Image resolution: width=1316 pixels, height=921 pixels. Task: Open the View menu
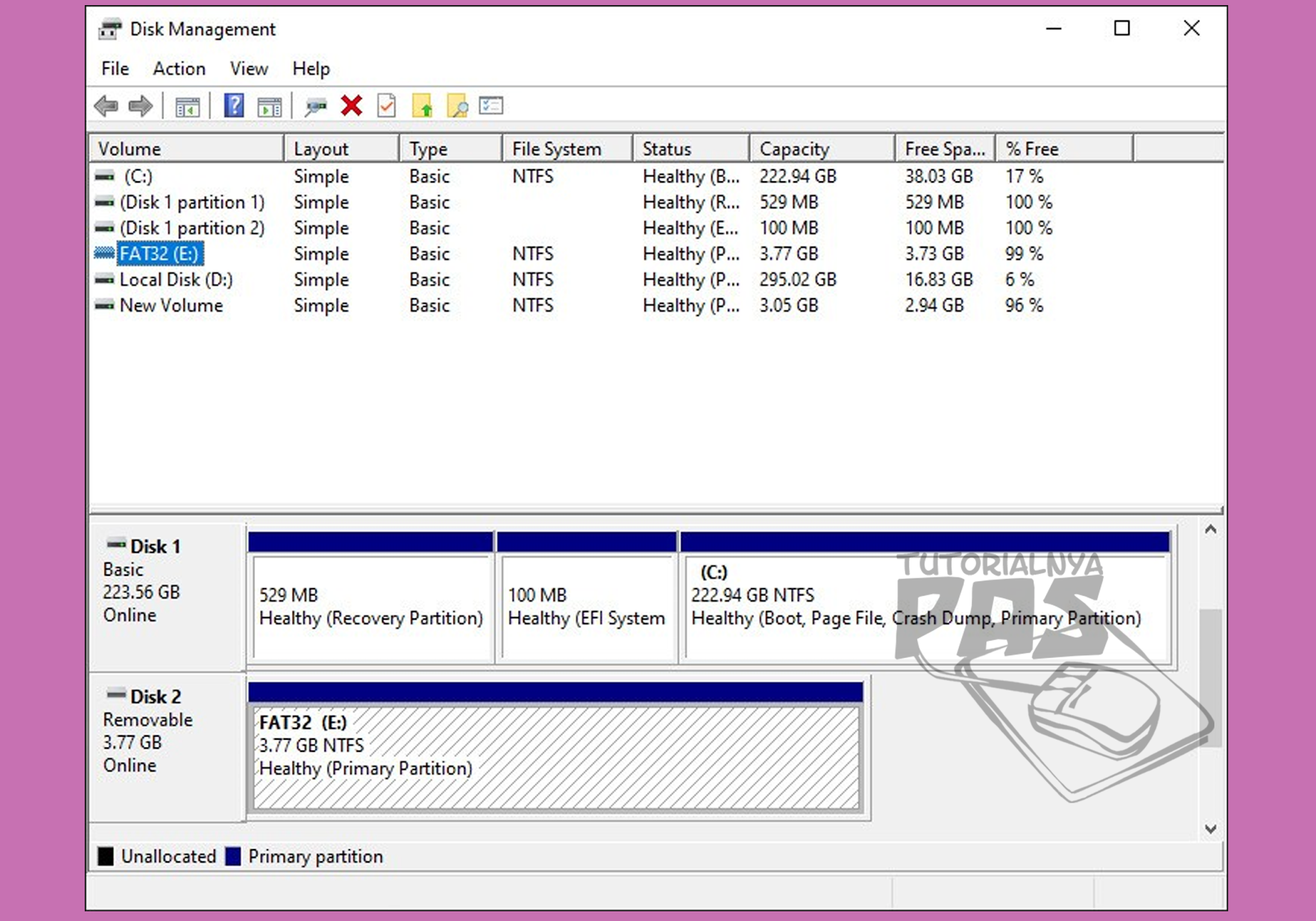click(249, 68)
